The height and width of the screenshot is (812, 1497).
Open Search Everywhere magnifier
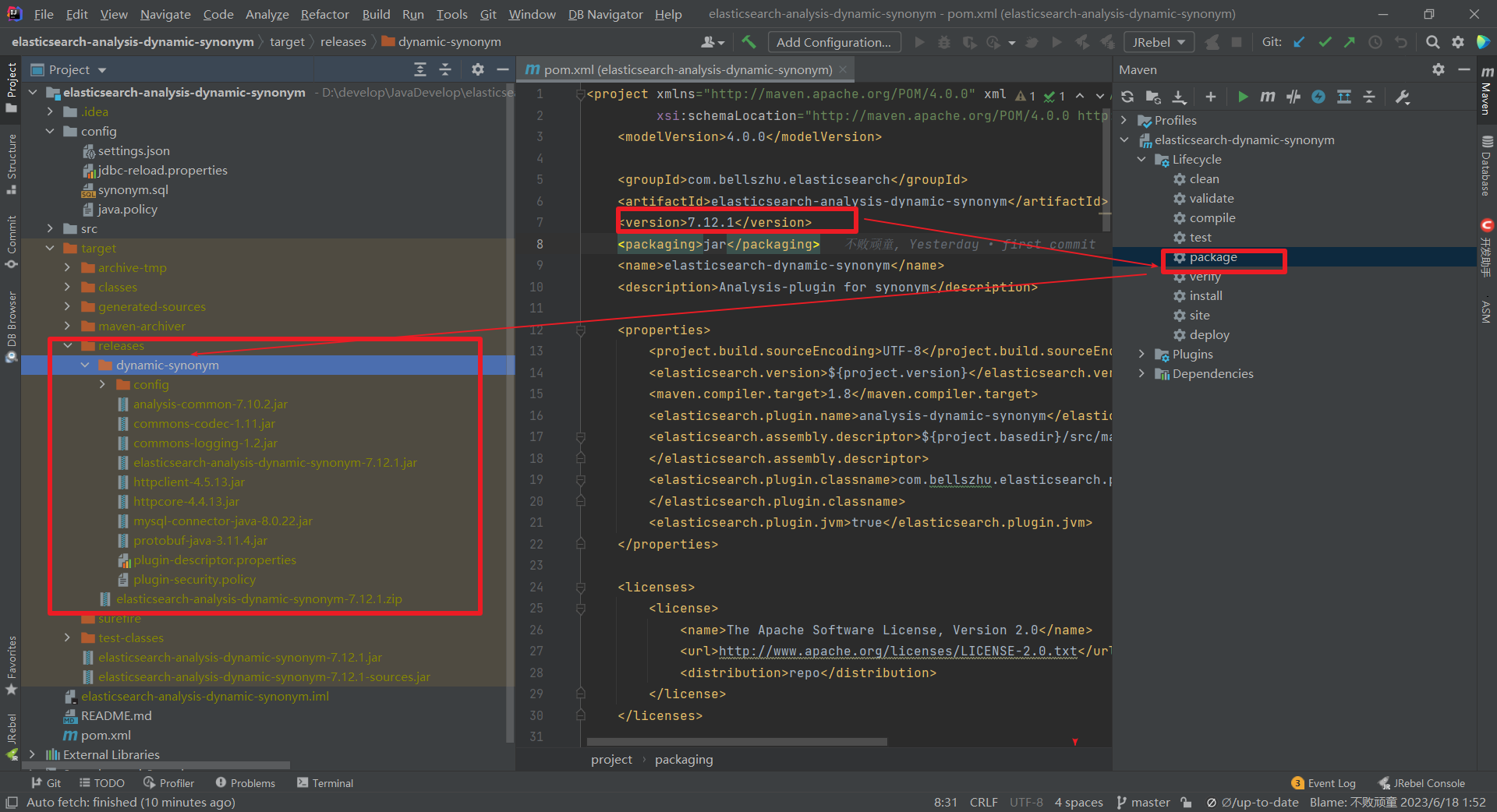(x=1432, y=42)
